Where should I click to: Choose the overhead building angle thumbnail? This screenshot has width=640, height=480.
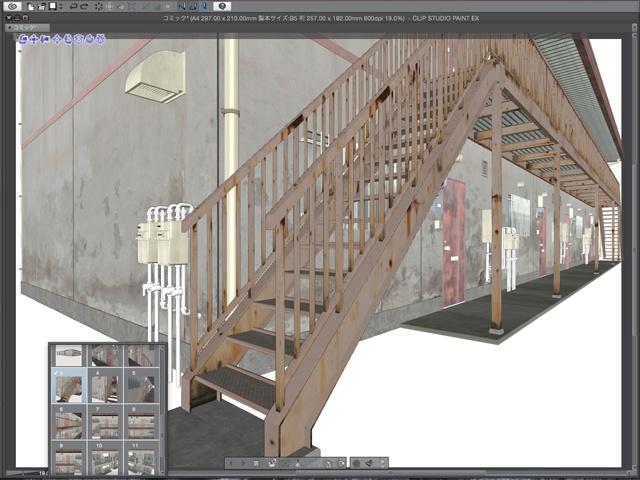point(69,356)
